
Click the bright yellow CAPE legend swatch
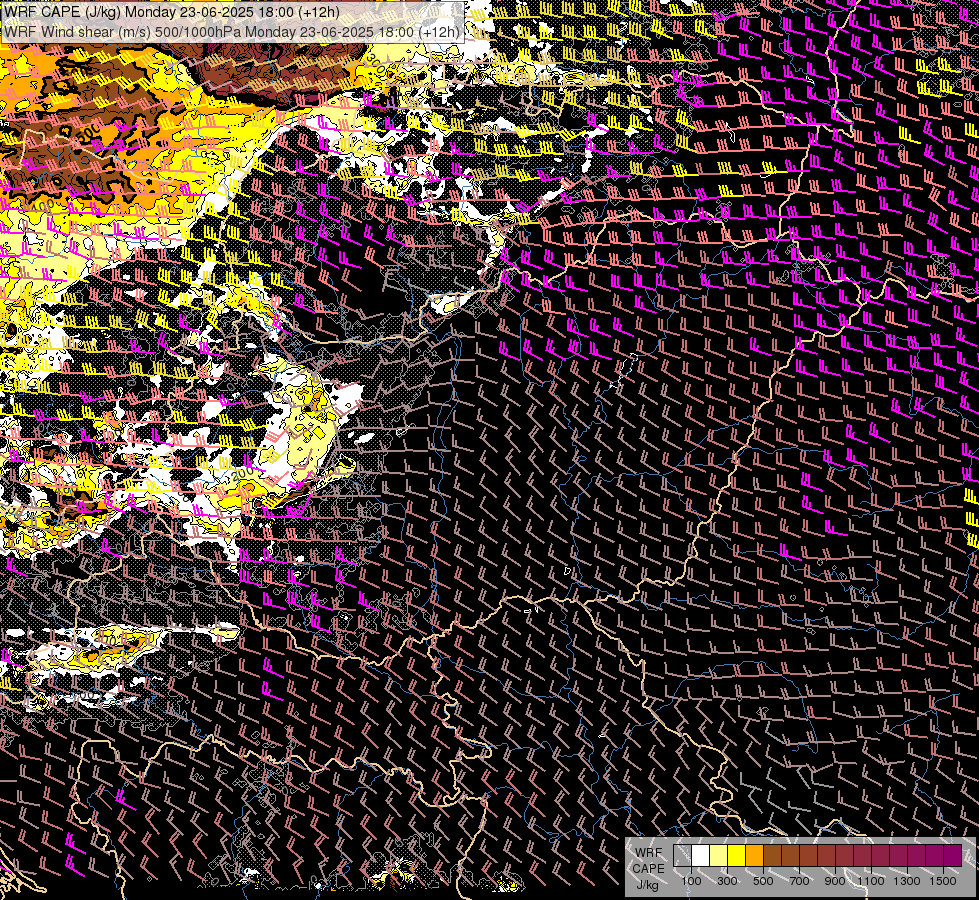737,856
